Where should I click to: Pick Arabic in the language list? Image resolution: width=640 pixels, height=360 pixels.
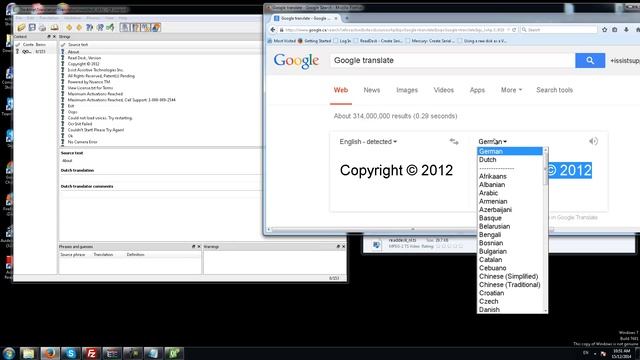point(510,193)
